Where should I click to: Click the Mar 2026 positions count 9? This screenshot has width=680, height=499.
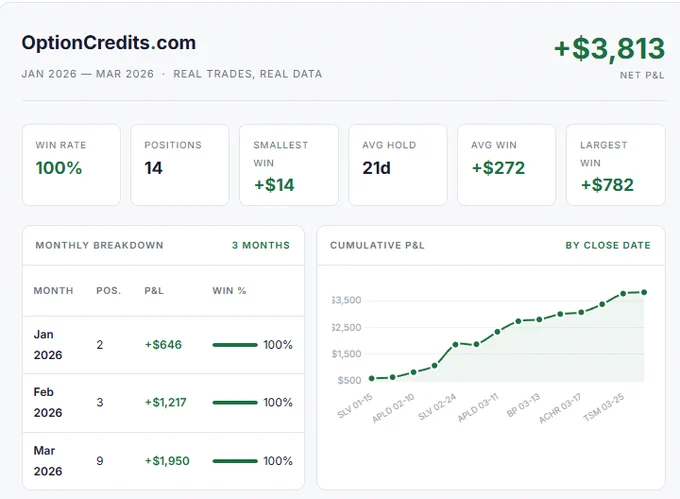click(100, 461)
